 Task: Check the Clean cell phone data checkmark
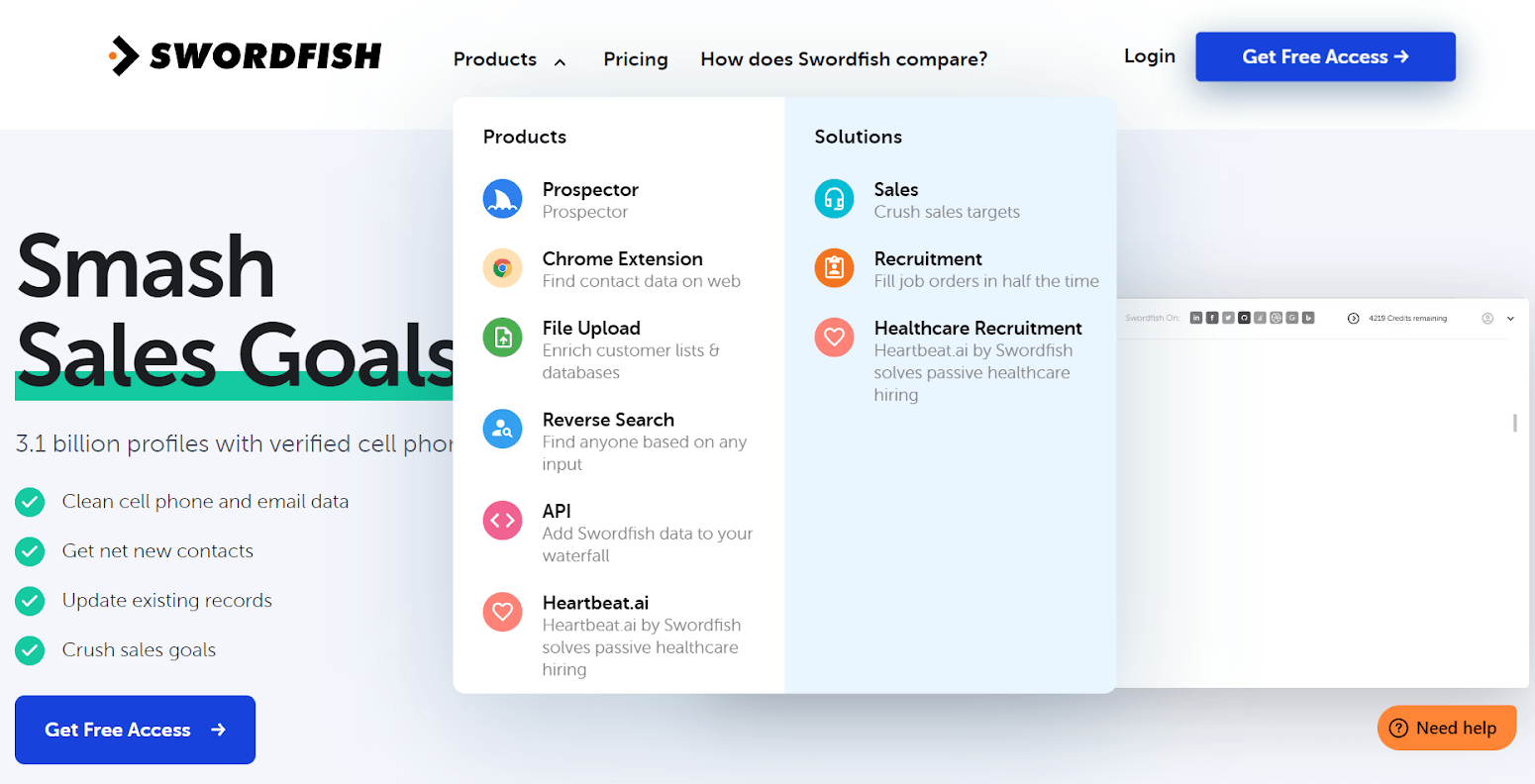[x=30, y=502]
